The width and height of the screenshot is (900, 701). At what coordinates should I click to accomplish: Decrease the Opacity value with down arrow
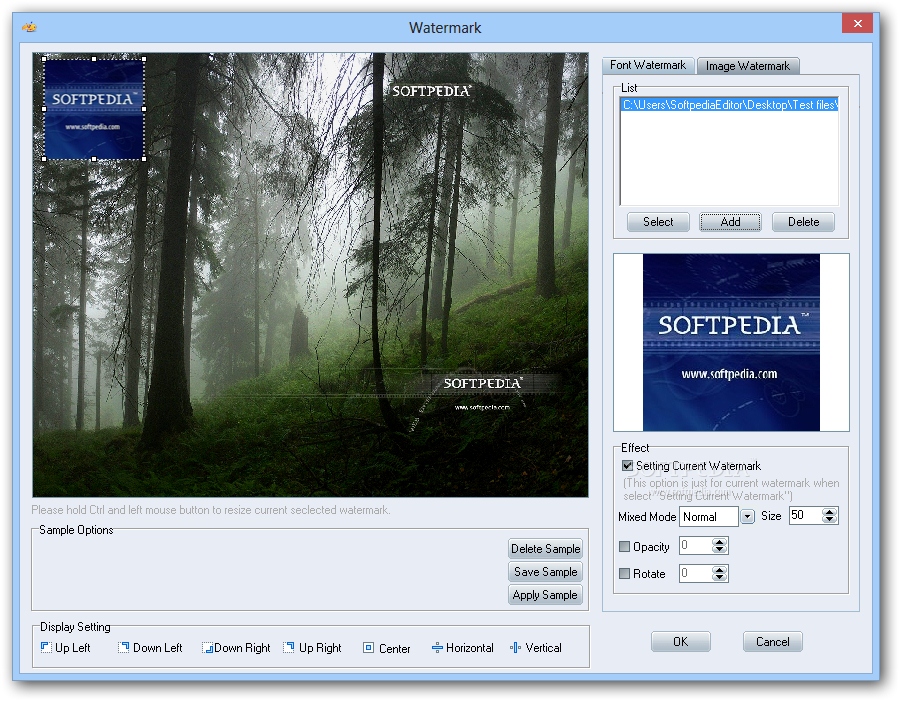719,549
